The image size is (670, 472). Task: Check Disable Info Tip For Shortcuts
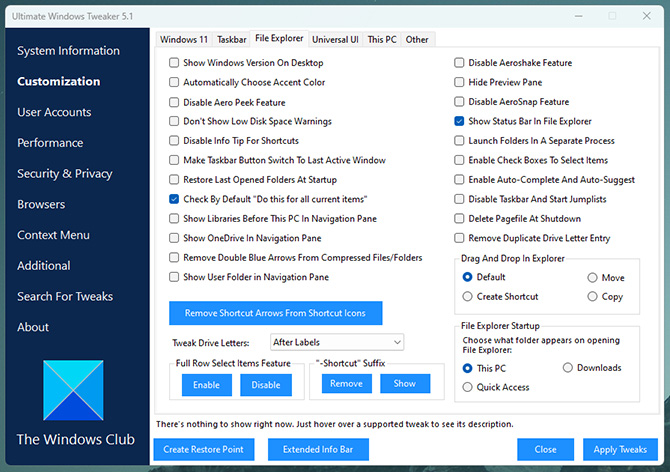(174, 141)
